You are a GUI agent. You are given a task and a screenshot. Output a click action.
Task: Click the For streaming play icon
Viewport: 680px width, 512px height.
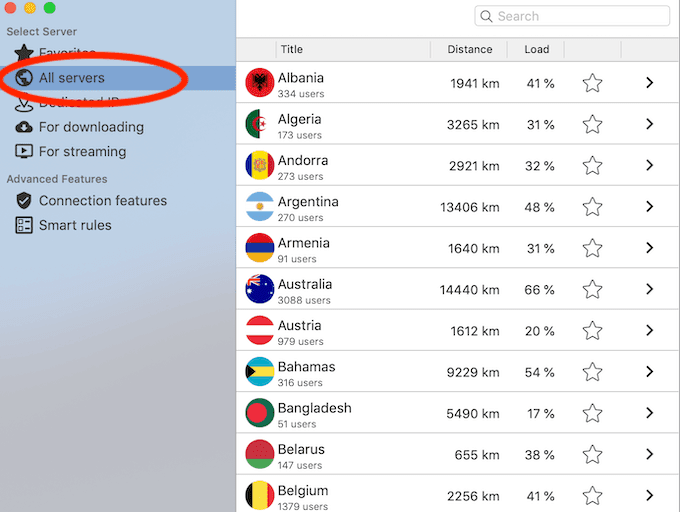coord(24,152)
